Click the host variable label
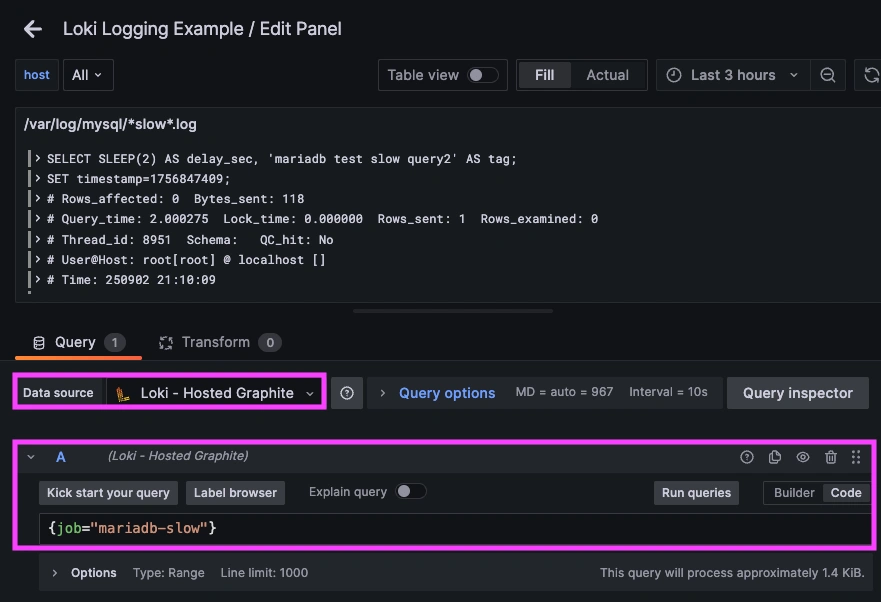881x602 pixels. click(x=37, y=75)
